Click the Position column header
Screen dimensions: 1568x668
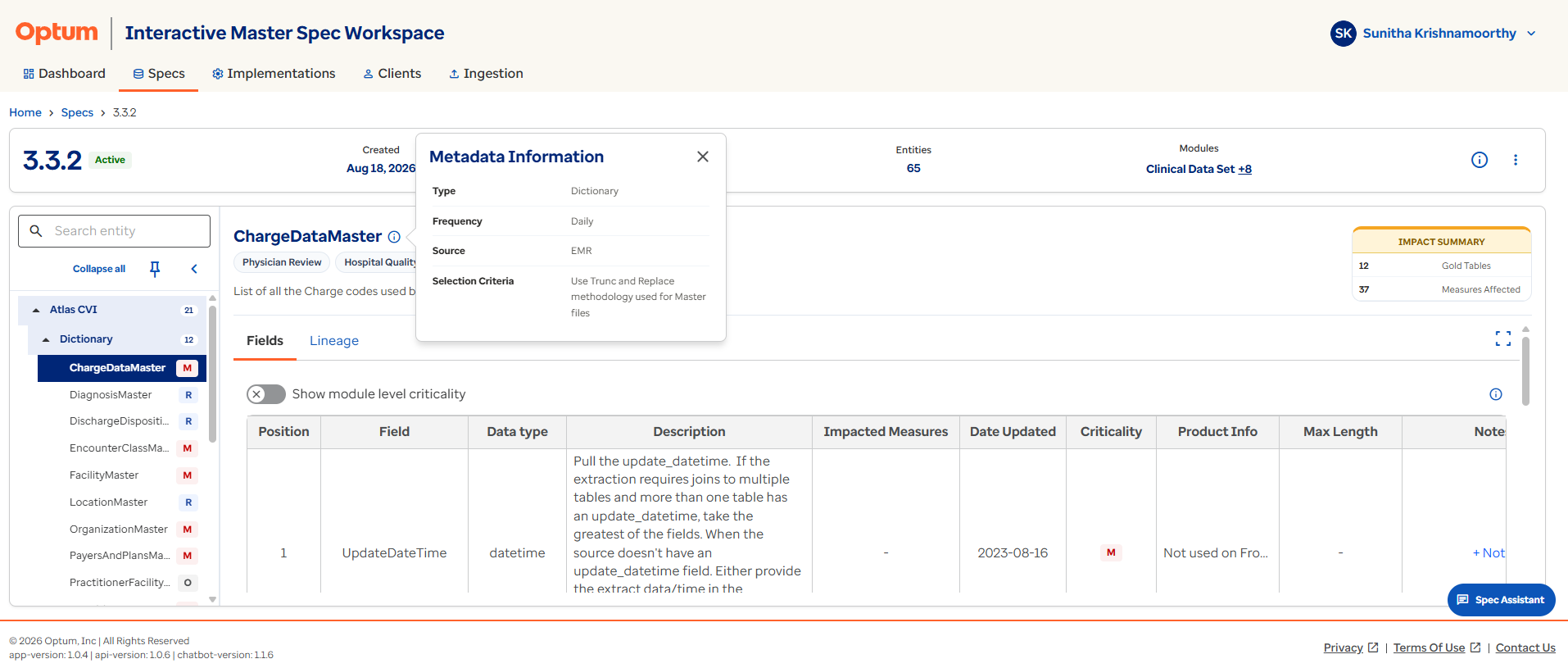coord(283,432)
